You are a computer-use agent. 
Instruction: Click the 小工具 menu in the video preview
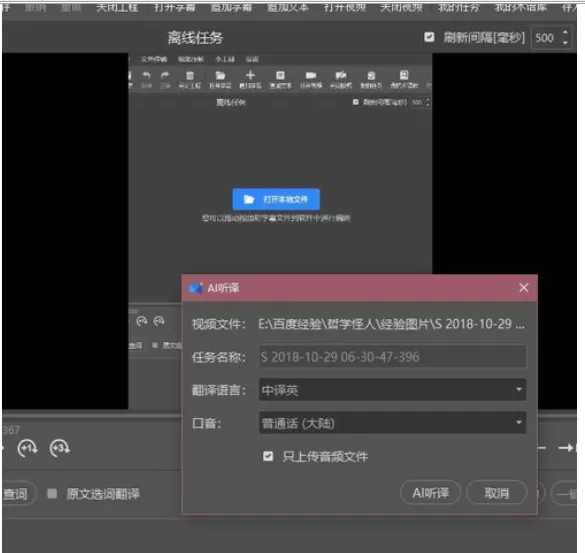pyautogui.click(x=225, y=59)
